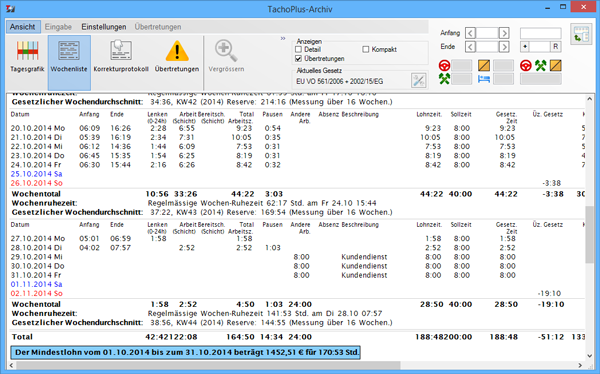This screenshot has width=600, height=374.
Task: Enable the Detail checkbox
Action: point(298,49)
